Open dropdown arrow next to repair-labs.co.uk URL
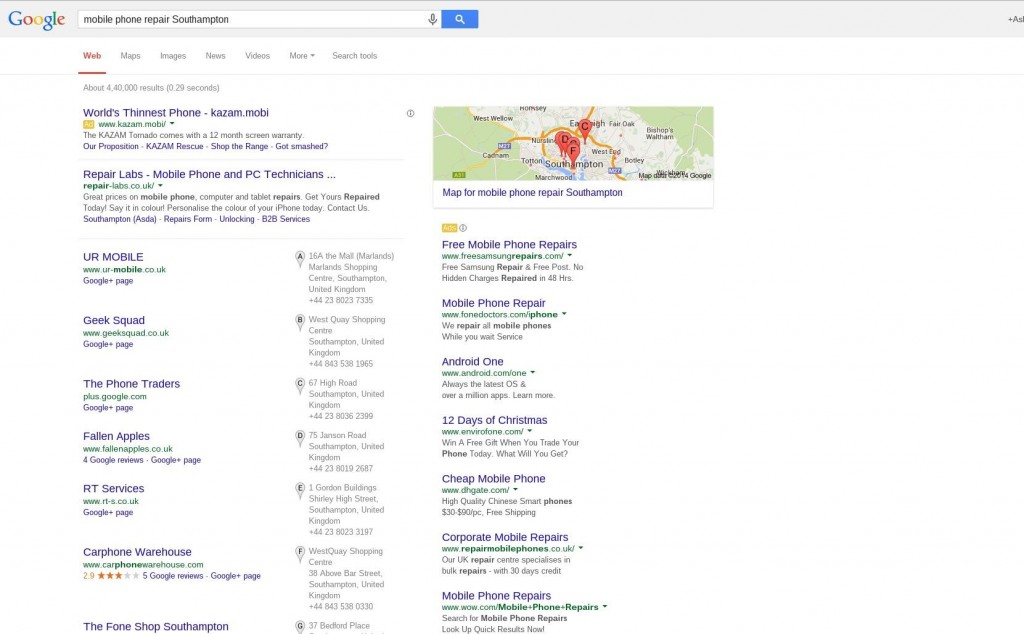 pos(161,185)
